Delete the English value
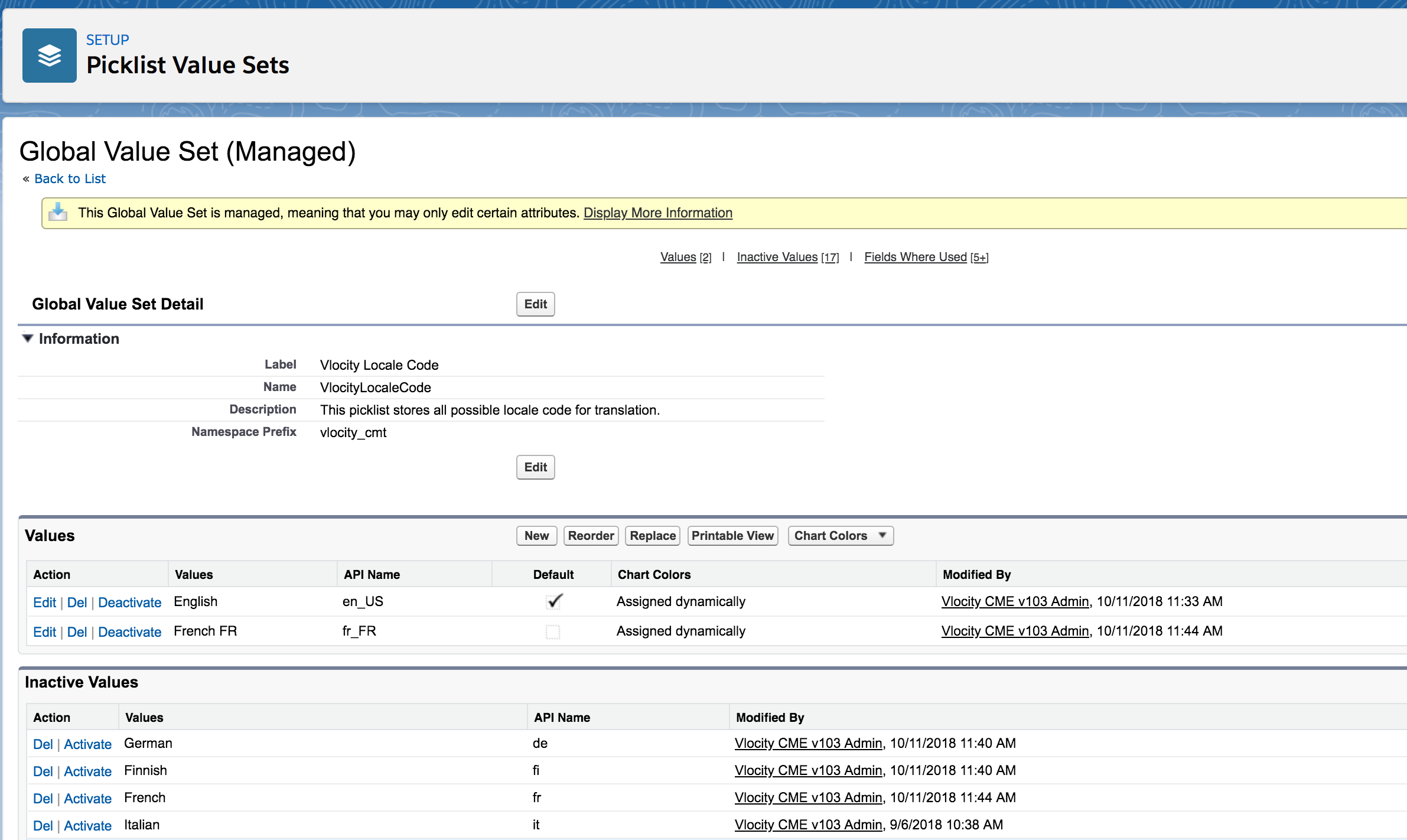 [77, 603]
